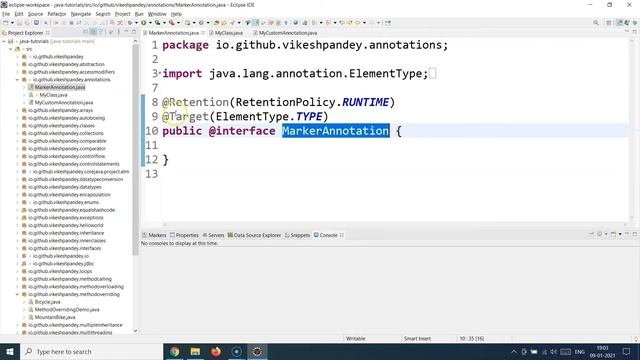
Task: Click the ENG language indicator in tray
Action: click(580, 351)
